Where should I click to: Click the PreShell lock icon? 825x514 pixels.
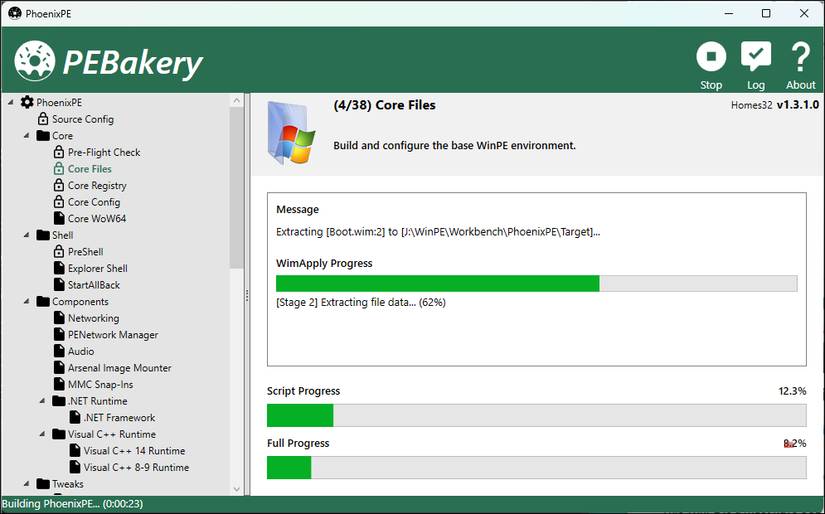point(59,251)
